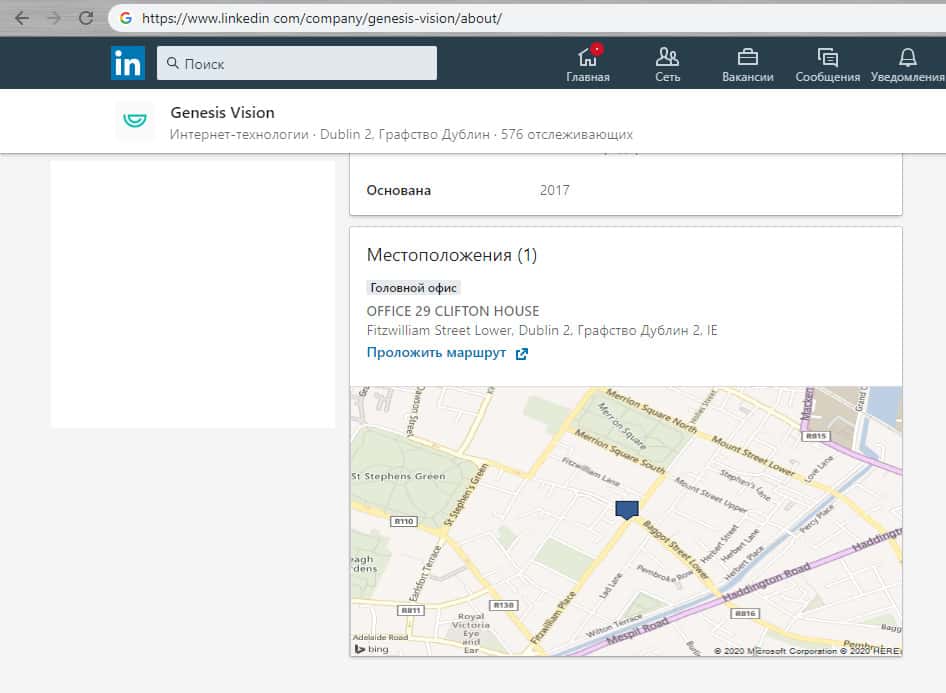Viewport: 946px width, 693px height.
Task: Click the external-link icon beside Проложить маршрут
Action: (521, 354)
